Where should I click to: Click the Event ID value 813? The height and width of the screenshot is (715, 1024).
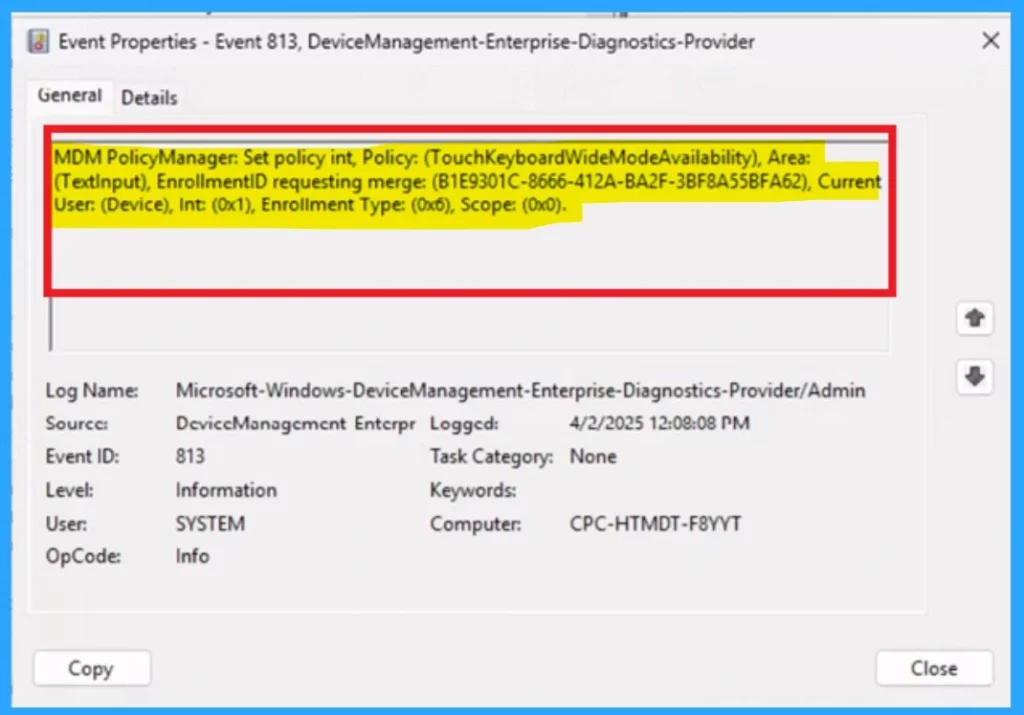click(190, 456)
